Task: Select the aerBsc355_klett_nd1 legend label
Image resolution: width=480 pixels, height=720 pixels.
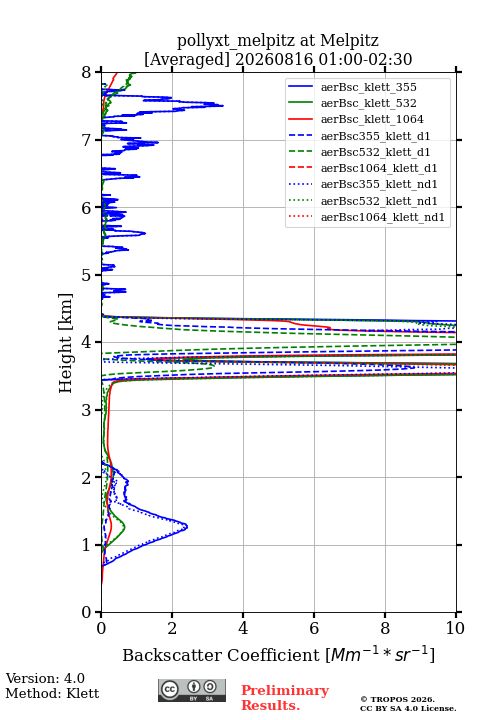Action: click(x=379, y=184)
